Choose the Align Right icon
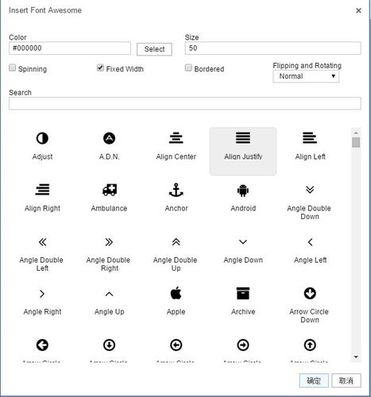Viewport: 371px width, 397px height. (42, 190)
